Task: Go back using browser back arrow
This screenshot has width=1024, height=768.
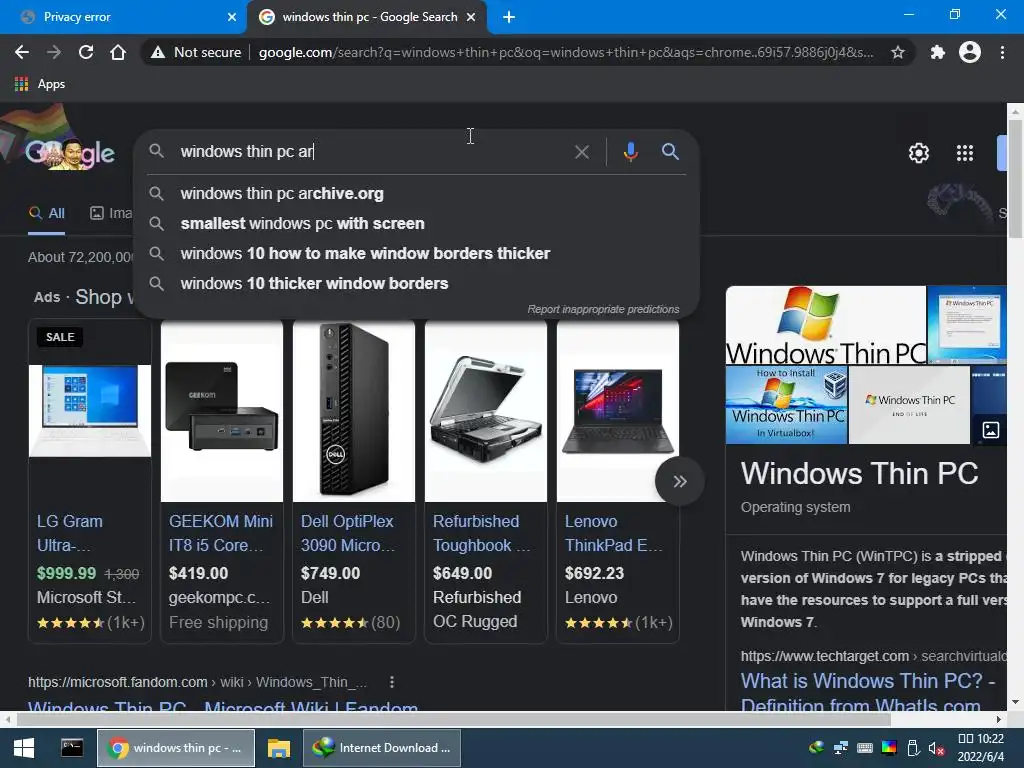Action: [x=22, y=52]
